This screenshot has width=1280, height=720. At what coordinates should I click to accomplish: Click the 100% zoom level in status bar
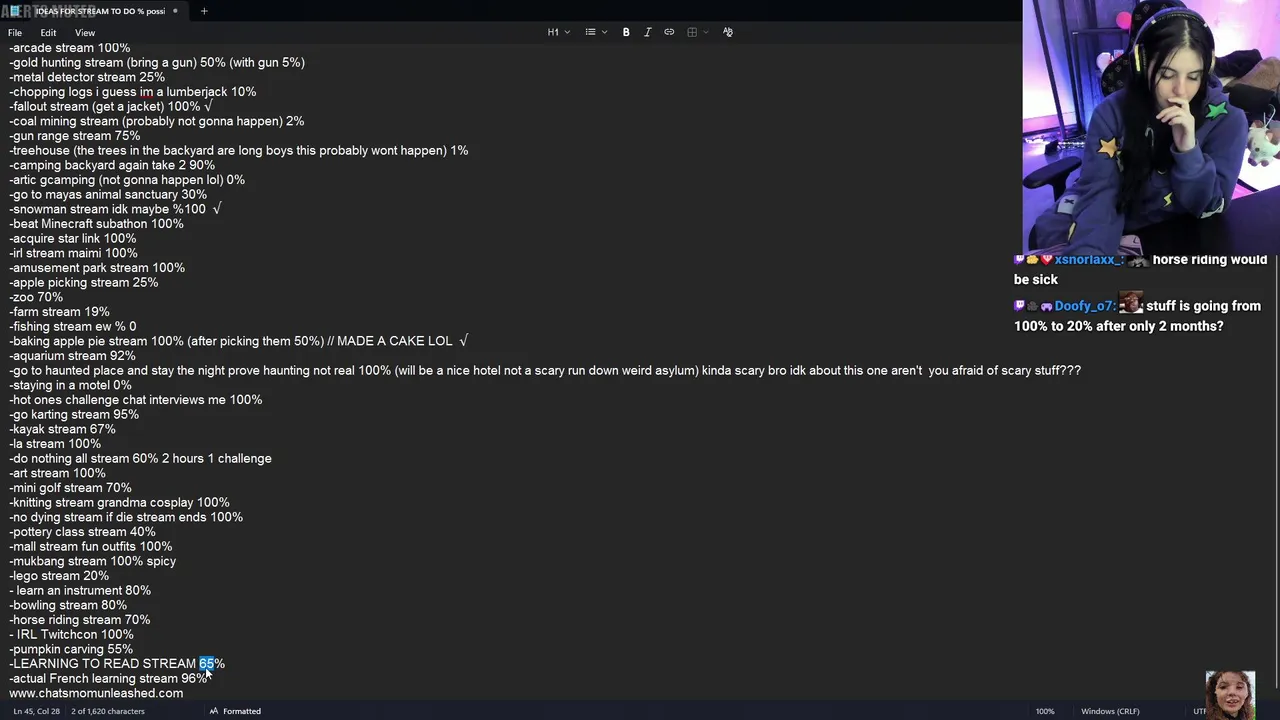click(1044, 711)
